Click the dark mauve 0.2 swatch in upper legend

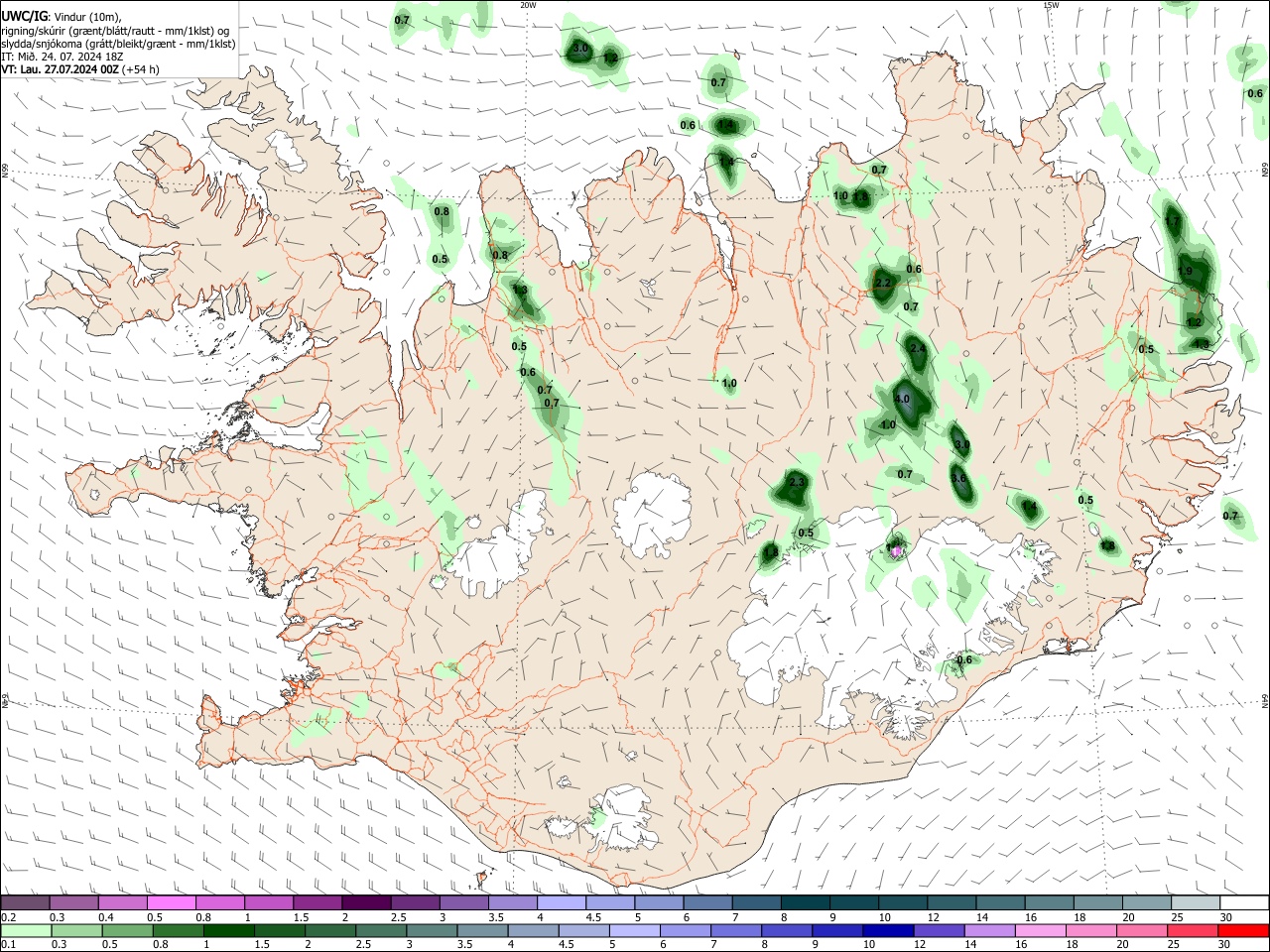[25, 903]
